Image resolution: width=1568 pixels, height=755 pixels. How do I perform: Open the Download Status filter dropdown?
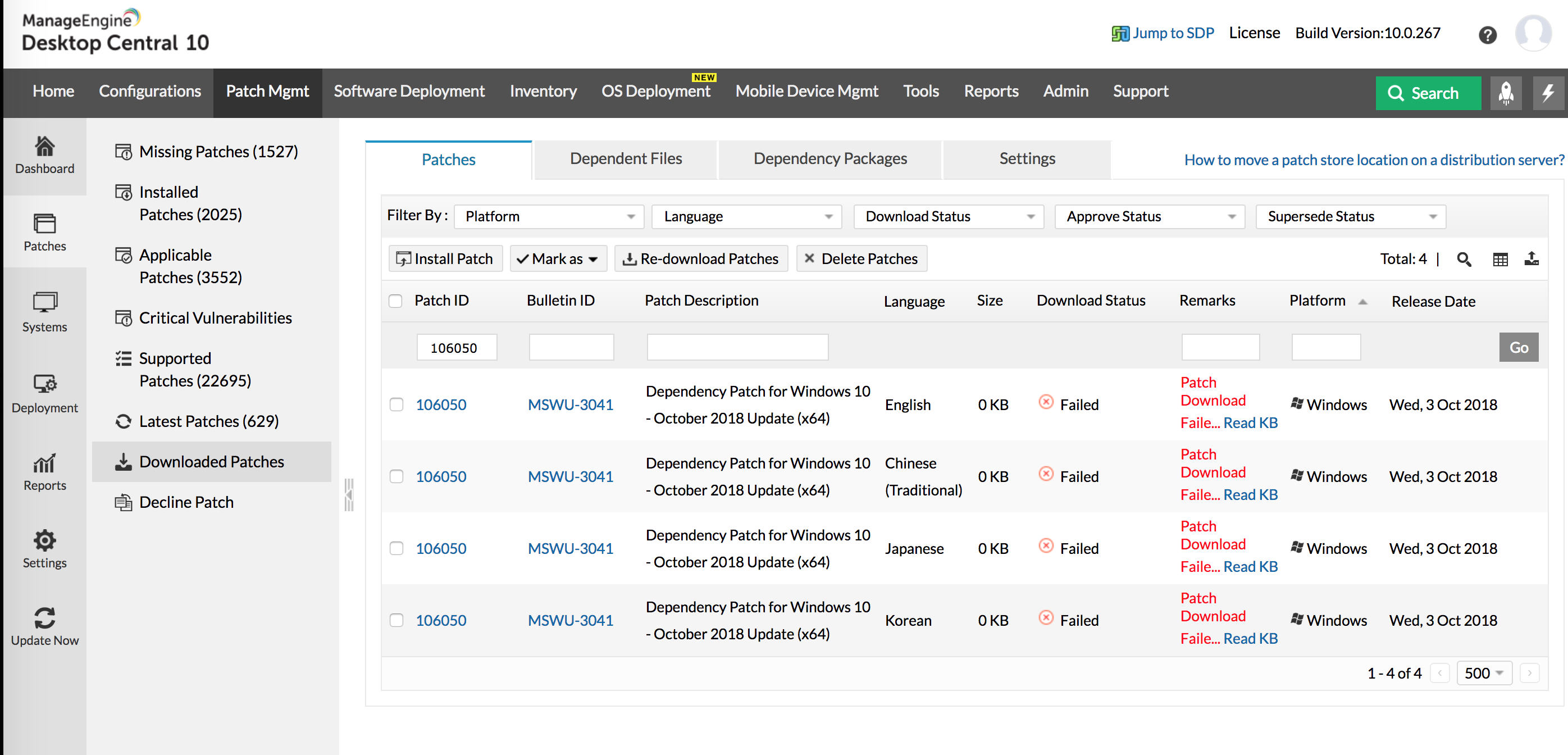coord(949,217)
